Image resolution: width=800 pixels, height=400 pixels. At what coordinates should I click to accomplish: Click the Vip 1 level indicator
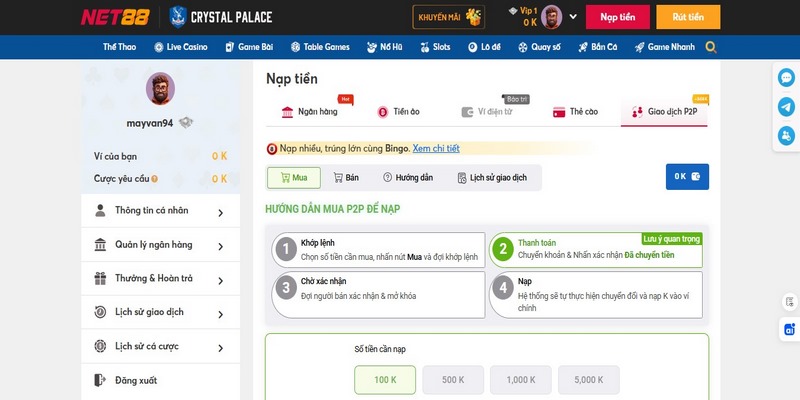click(523, 11)
